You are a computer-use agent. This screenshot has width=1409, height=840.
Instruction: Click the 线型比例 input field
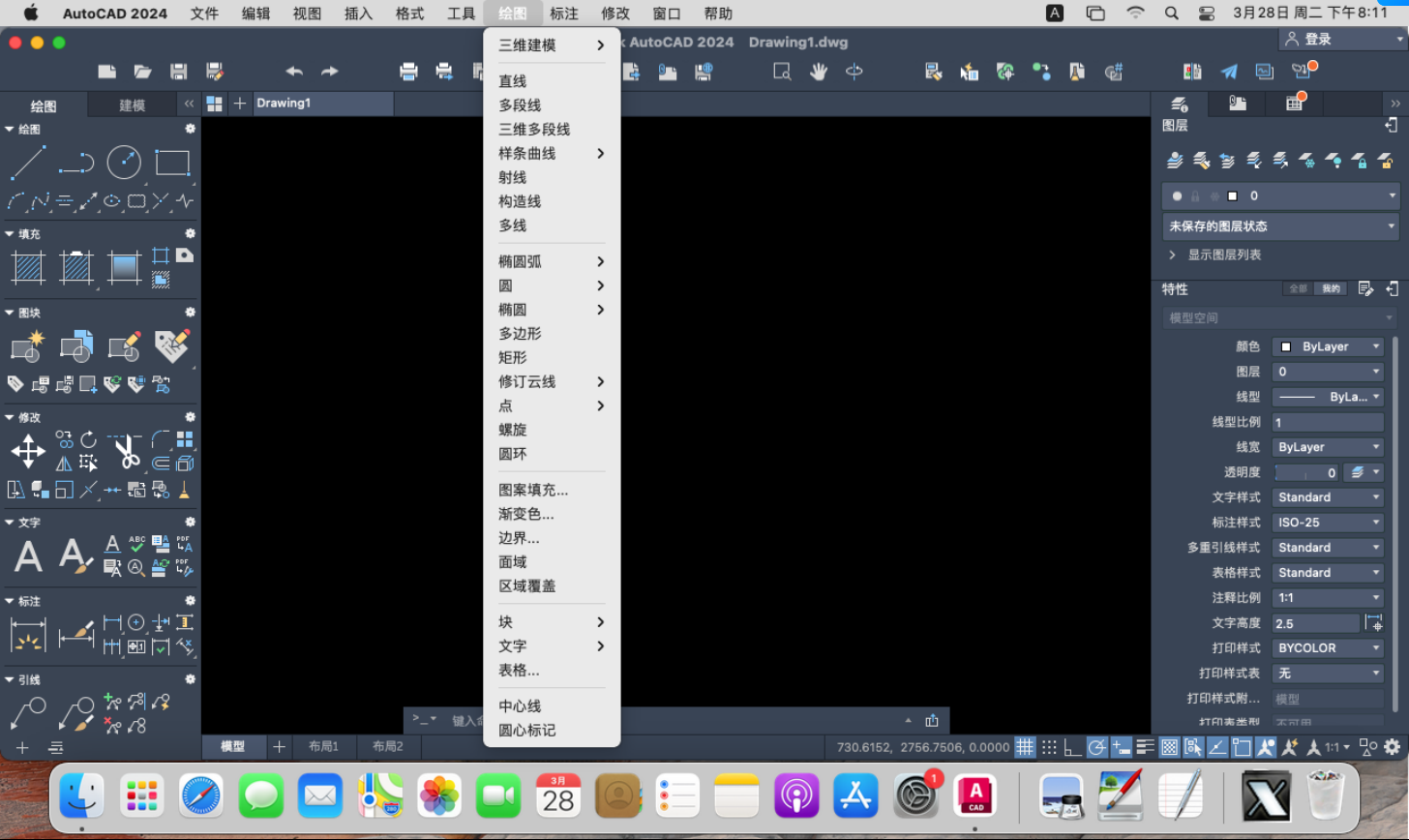[x=1329, y=422]
